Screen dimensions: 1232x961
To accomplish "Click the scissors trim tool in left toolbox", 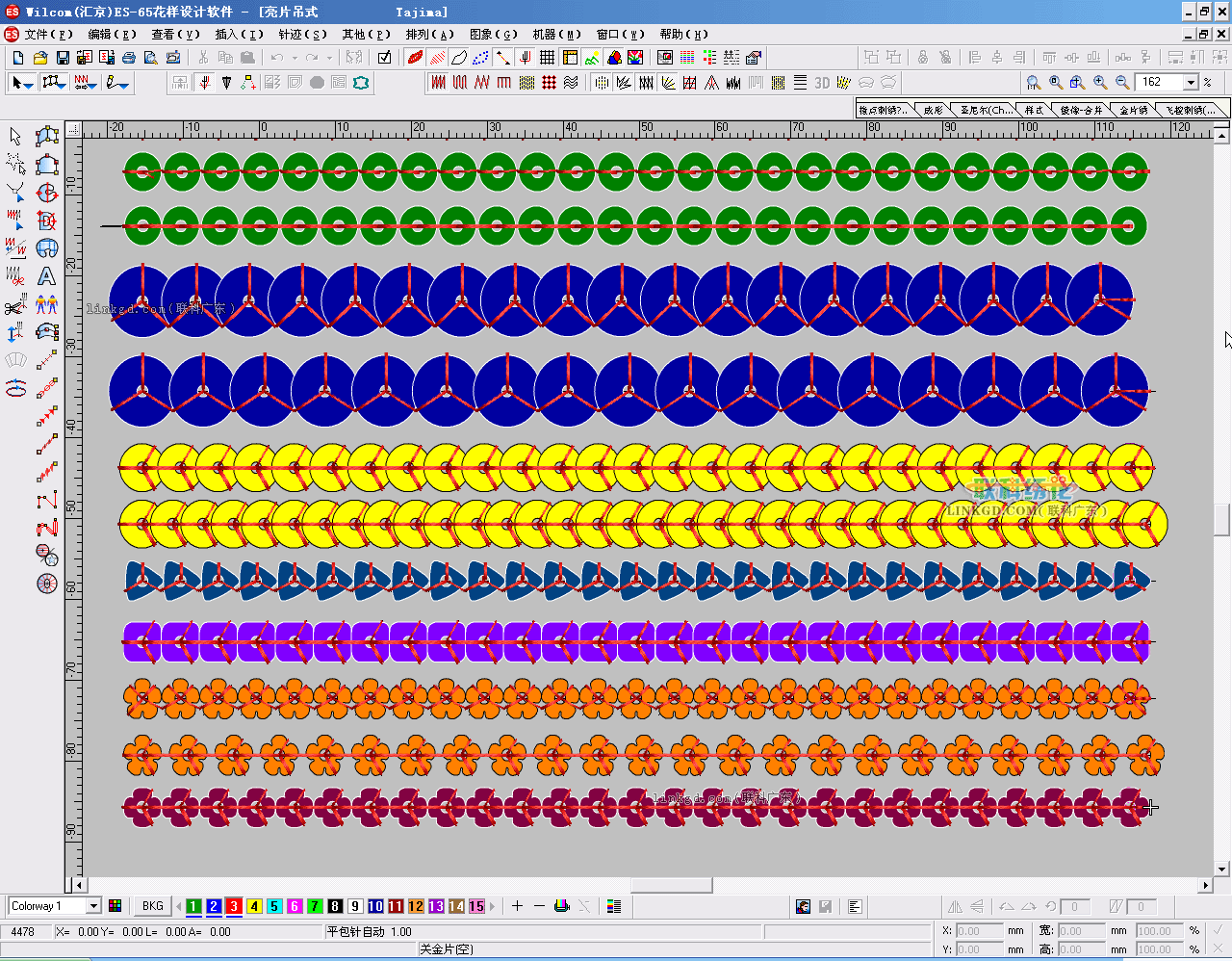I will tap(15, 306).
